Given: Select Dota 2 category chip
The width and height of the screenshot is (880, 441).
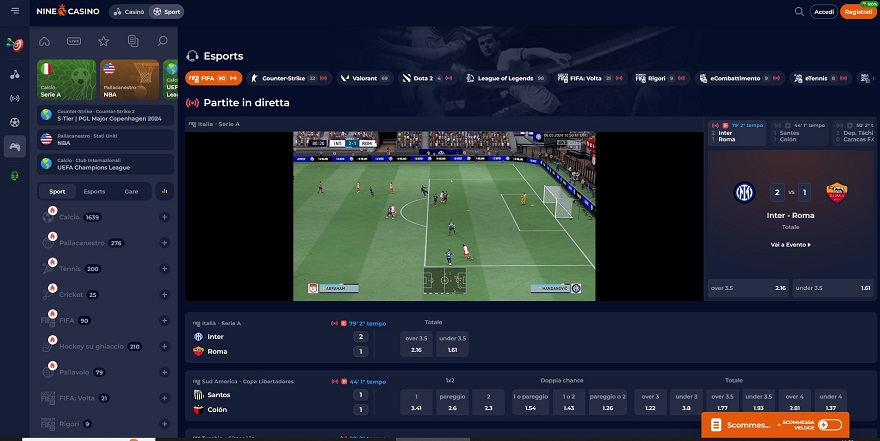Looking at the screenshot, I should tap(428, 78).
